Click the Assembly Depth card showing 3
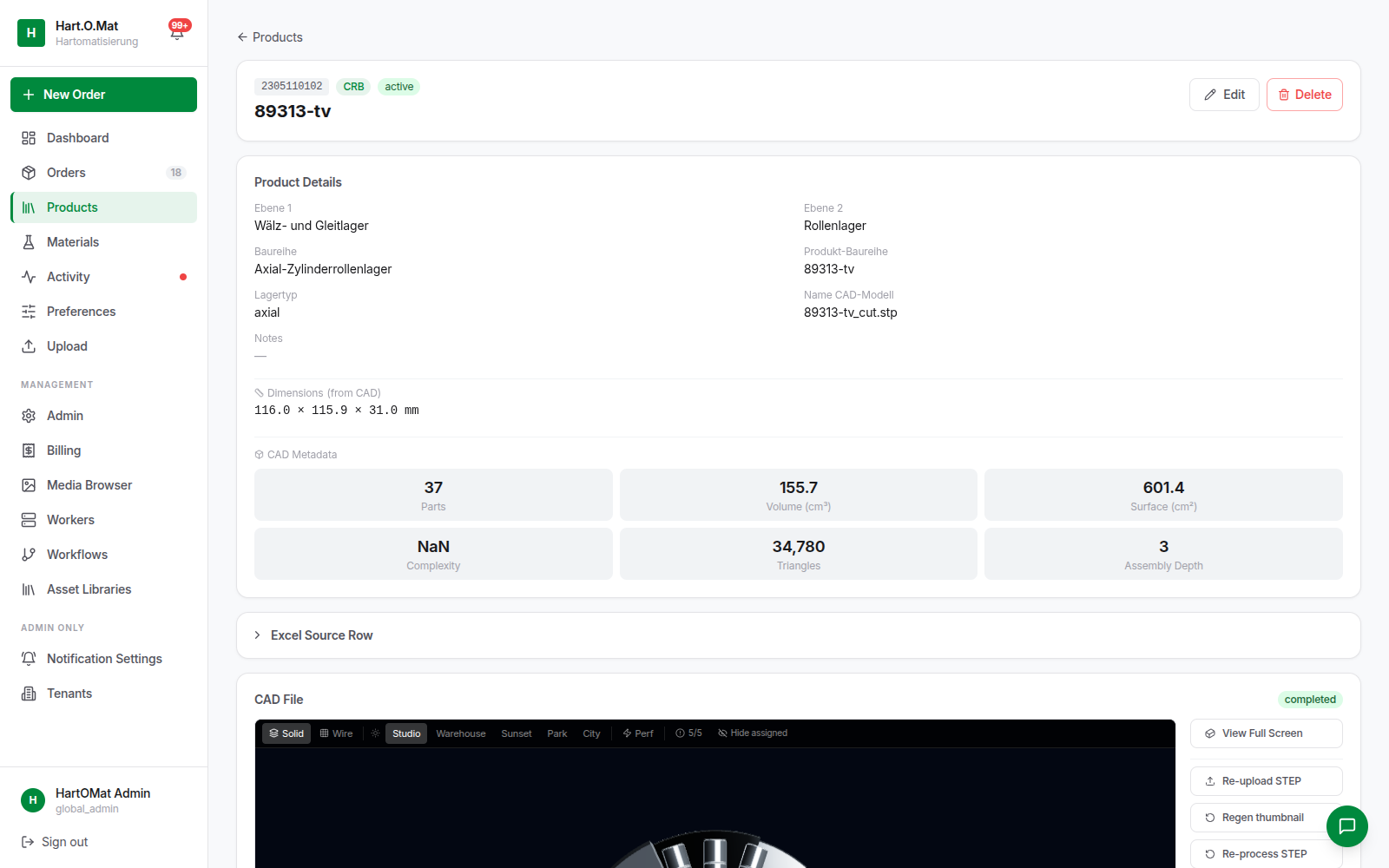Viewport: 1389px width, 868px height. click(1163, 554)
